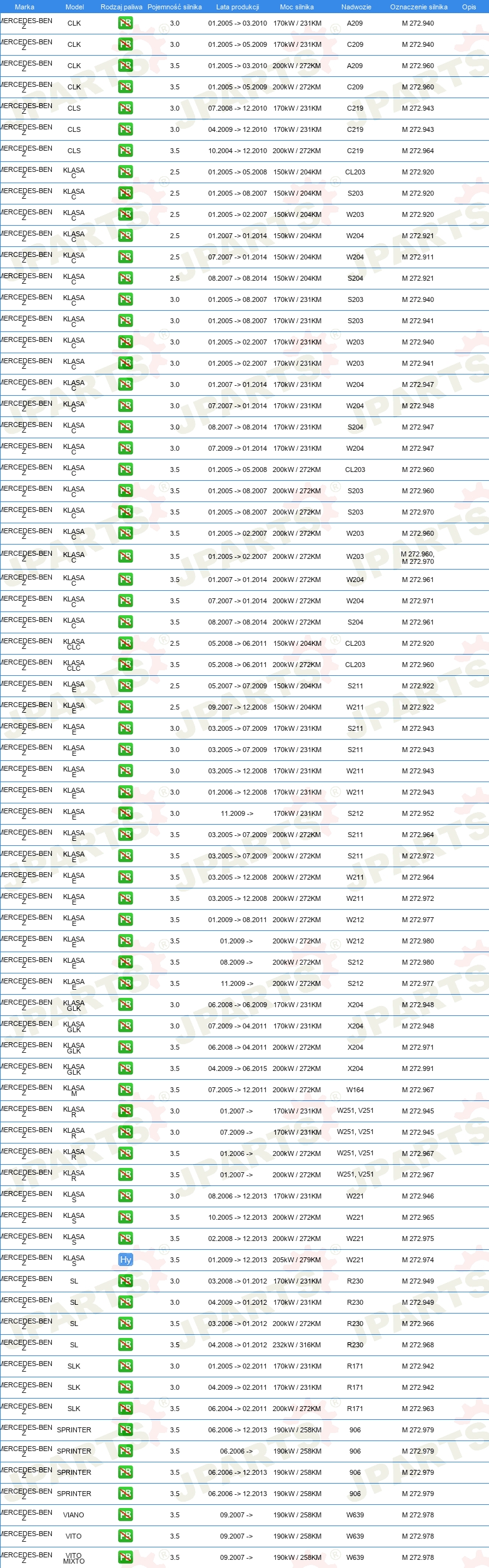
Task: Click the VITO MIXTO model cell
Action: pos(74,1558)
